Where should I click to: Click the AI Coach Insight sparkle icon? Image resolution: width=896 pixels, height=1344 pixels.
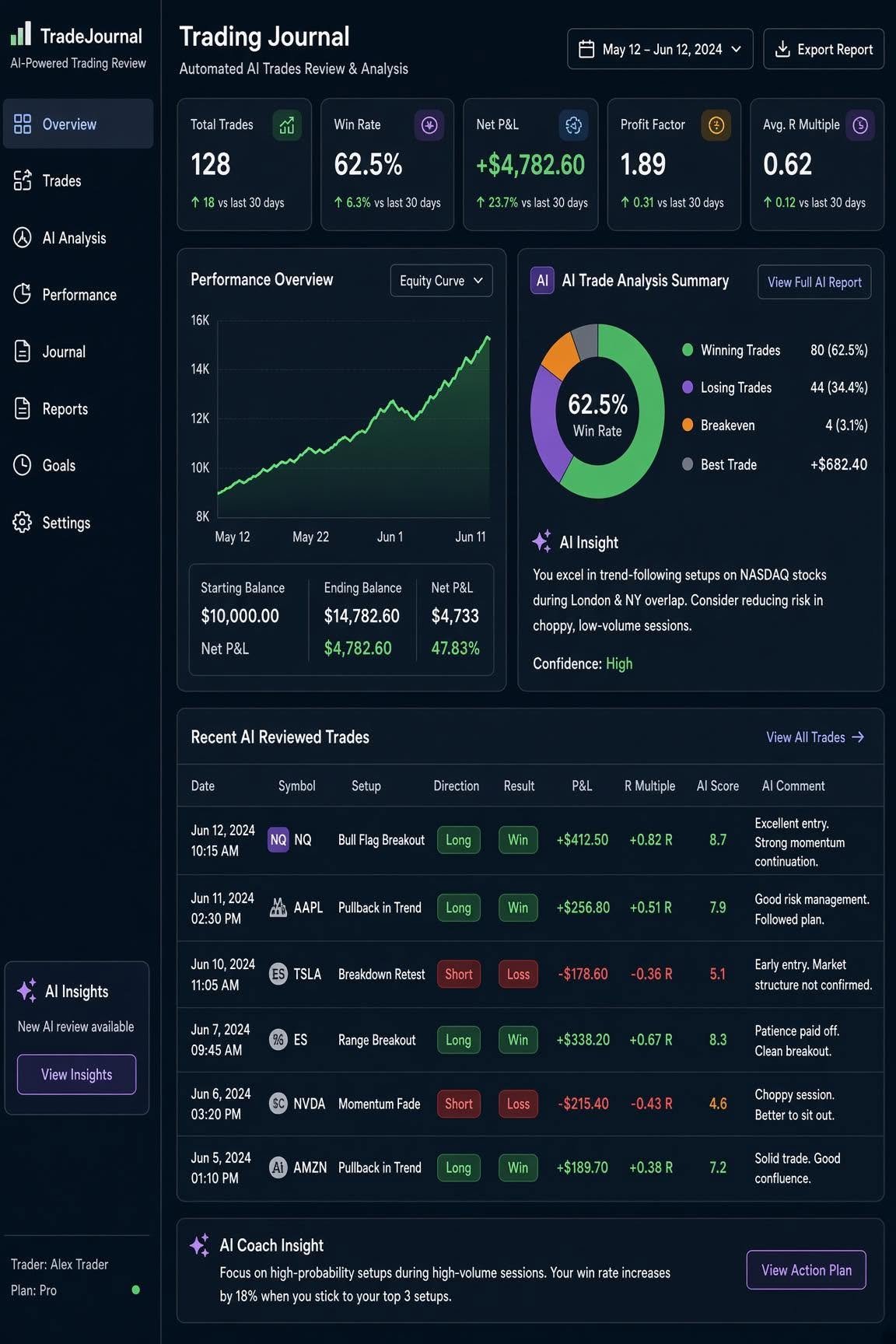pyautogui.click(x=199, y=1245)
